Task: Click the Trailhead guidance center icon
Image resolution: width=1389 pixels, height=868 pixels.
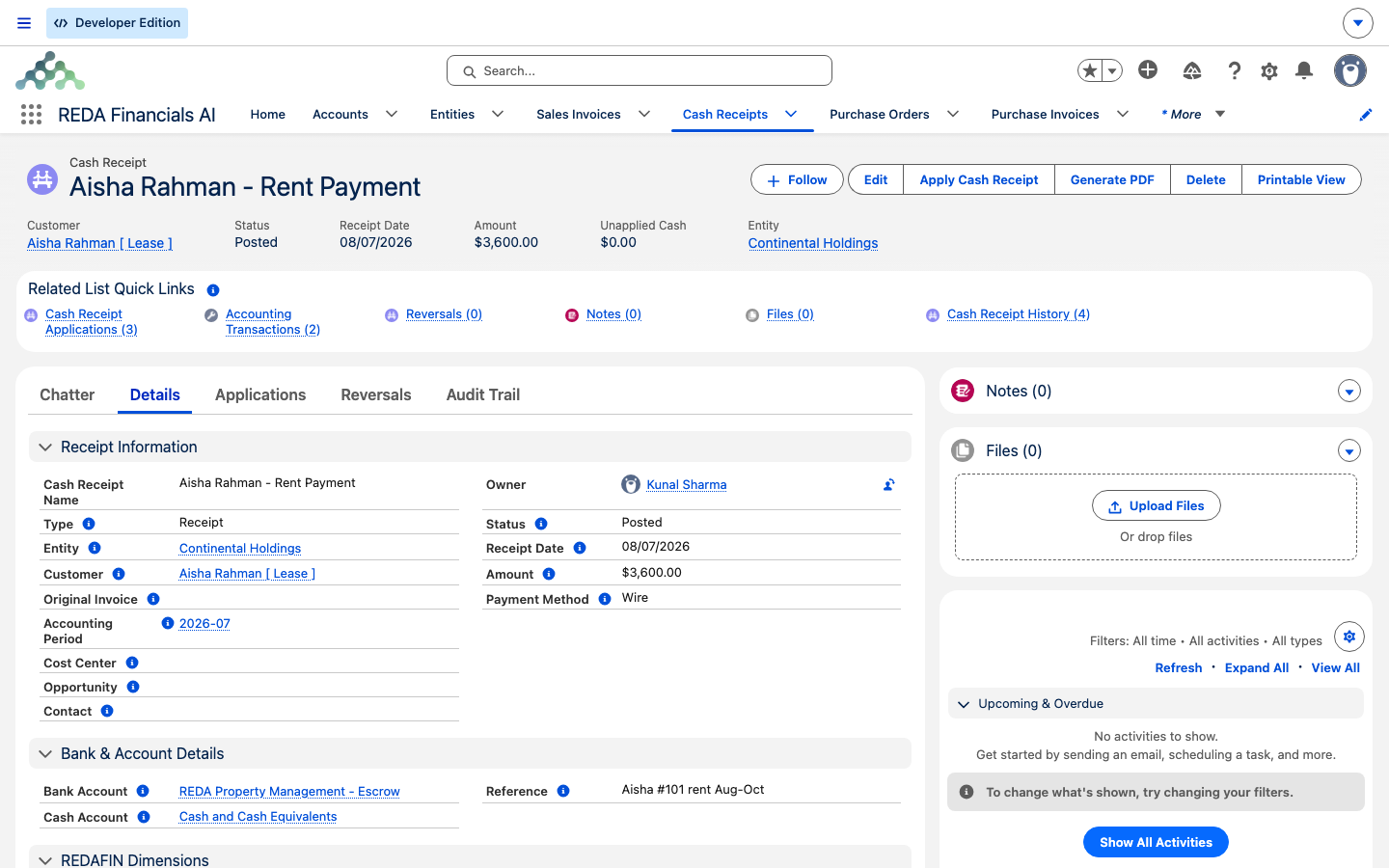Action: click(1192, 70)
